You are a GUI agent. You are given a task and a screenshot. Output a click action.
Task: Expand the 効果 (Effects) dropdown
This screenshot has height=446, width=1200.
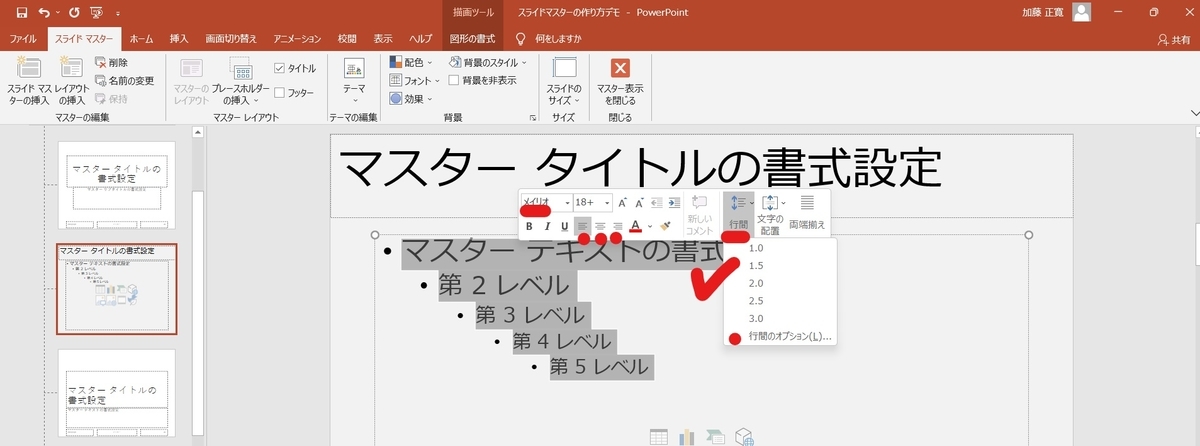point(412,98)
